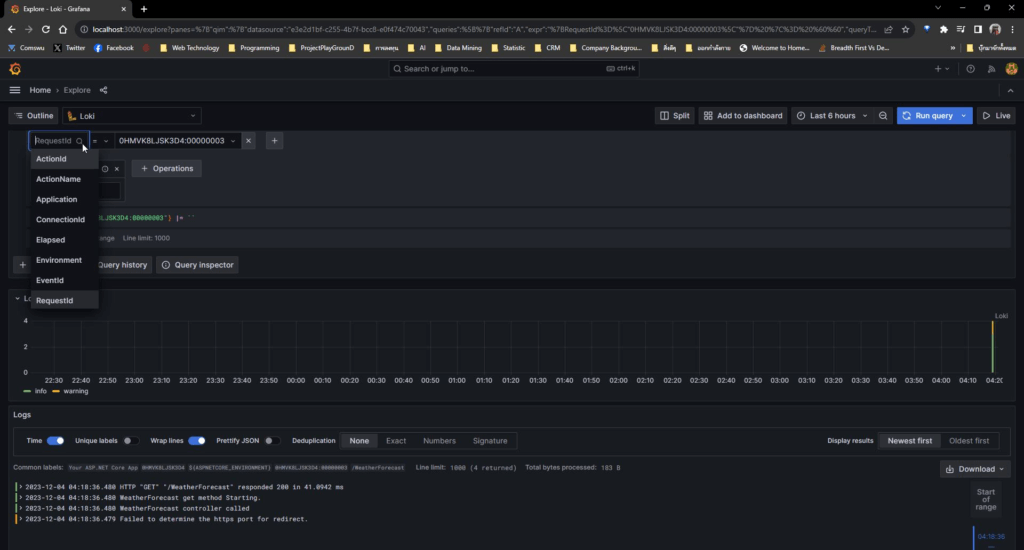Open the label value dropdown 0HMVK8LJSK3D4:00000003
Screen dimensions: 1024x550
[x=177, y=140]
